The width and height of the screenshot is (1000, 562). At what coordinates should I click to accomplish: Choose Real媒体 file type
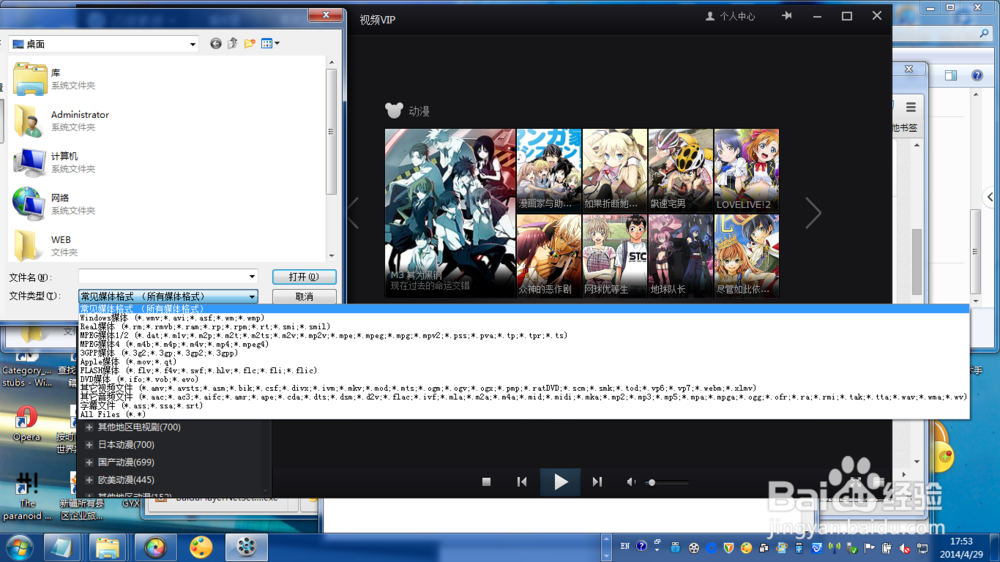click(524, 327)
